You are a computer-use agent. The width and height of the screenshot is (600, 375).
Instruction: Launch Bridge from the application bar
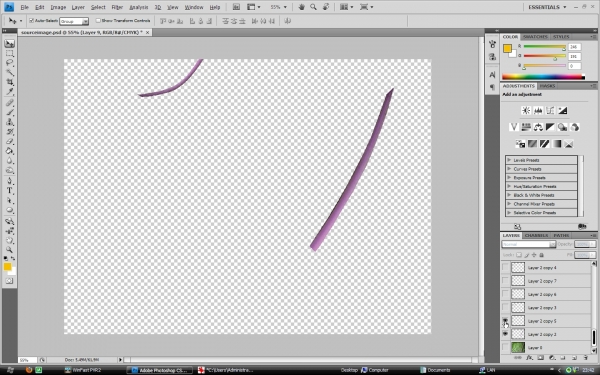click(236, 7)
